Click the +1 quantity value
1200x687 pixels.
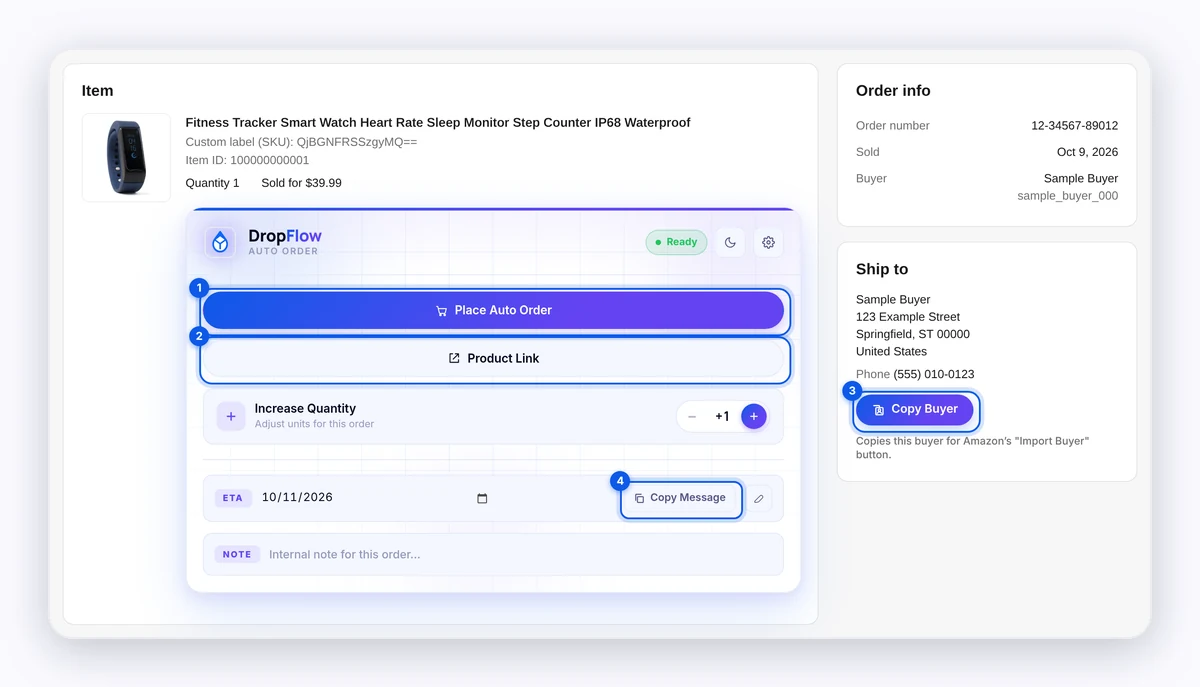point(722,416)
